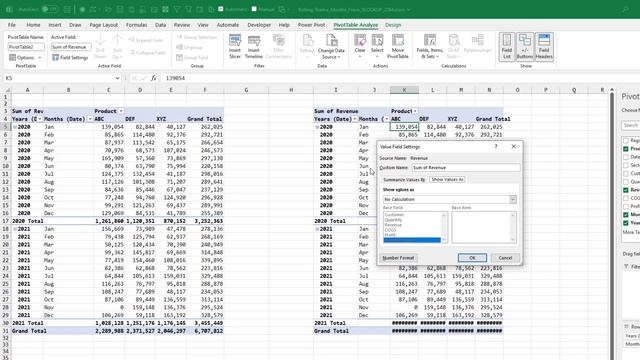This screenshot has height=360, width=640.
Task: Open the File menu
Action: 12,25
